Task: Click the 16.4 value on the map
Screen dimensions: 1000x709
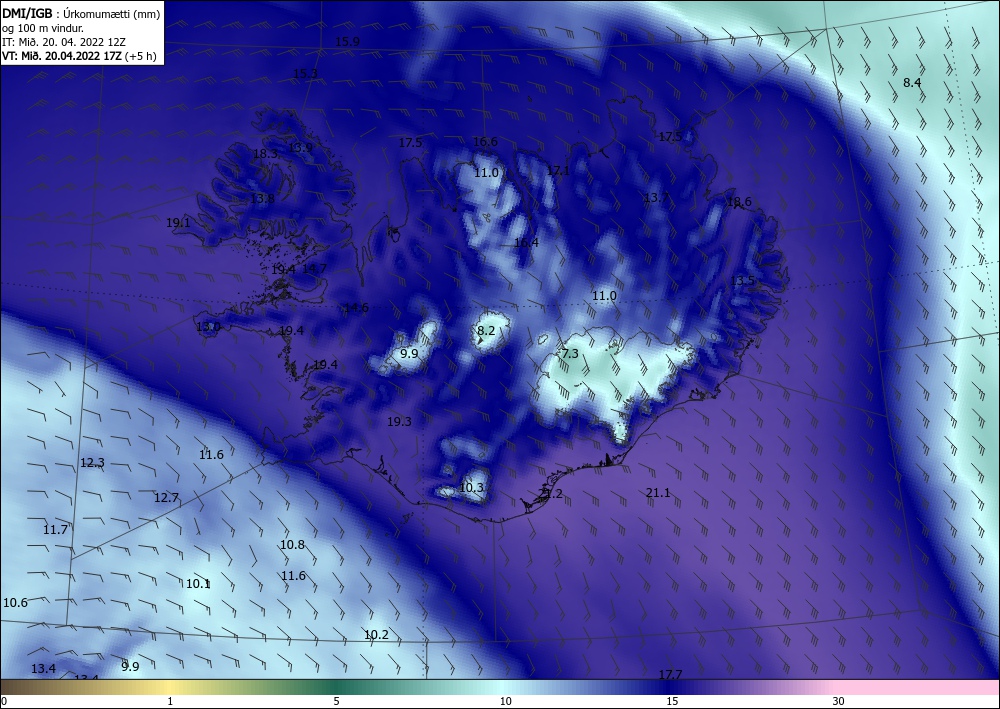Action: tap(526, 242)
